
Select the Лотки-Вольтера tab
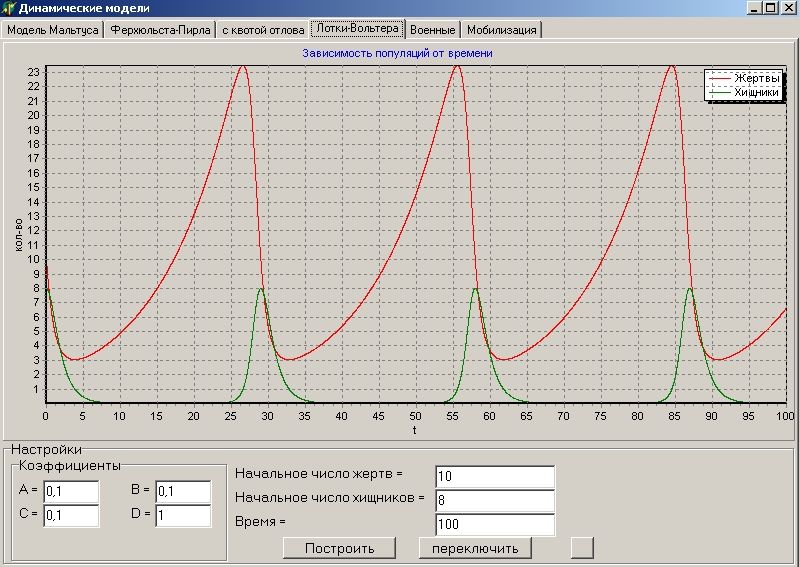[x=357, y=28]
